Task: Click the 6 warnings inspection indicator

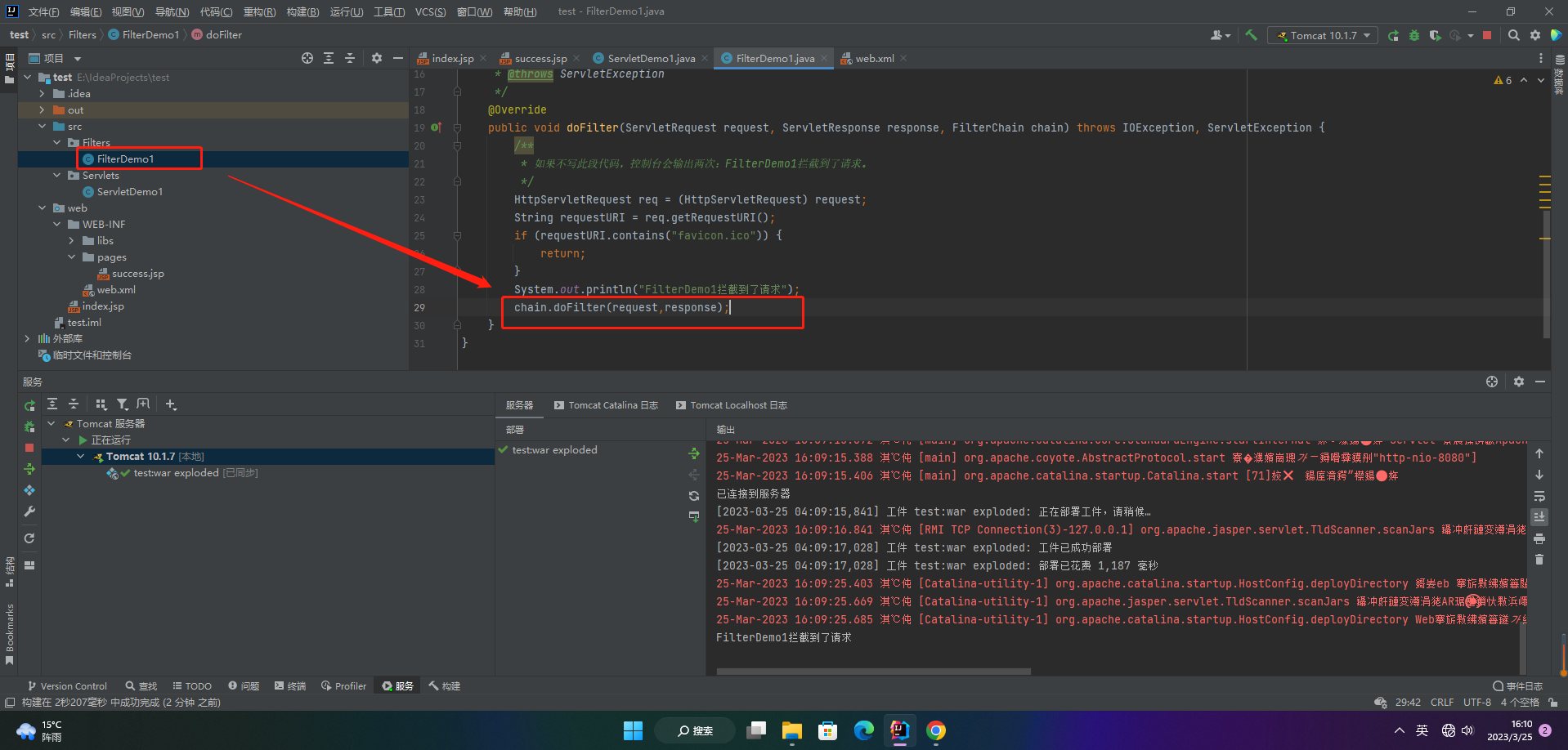Action: click(1503, 80)
